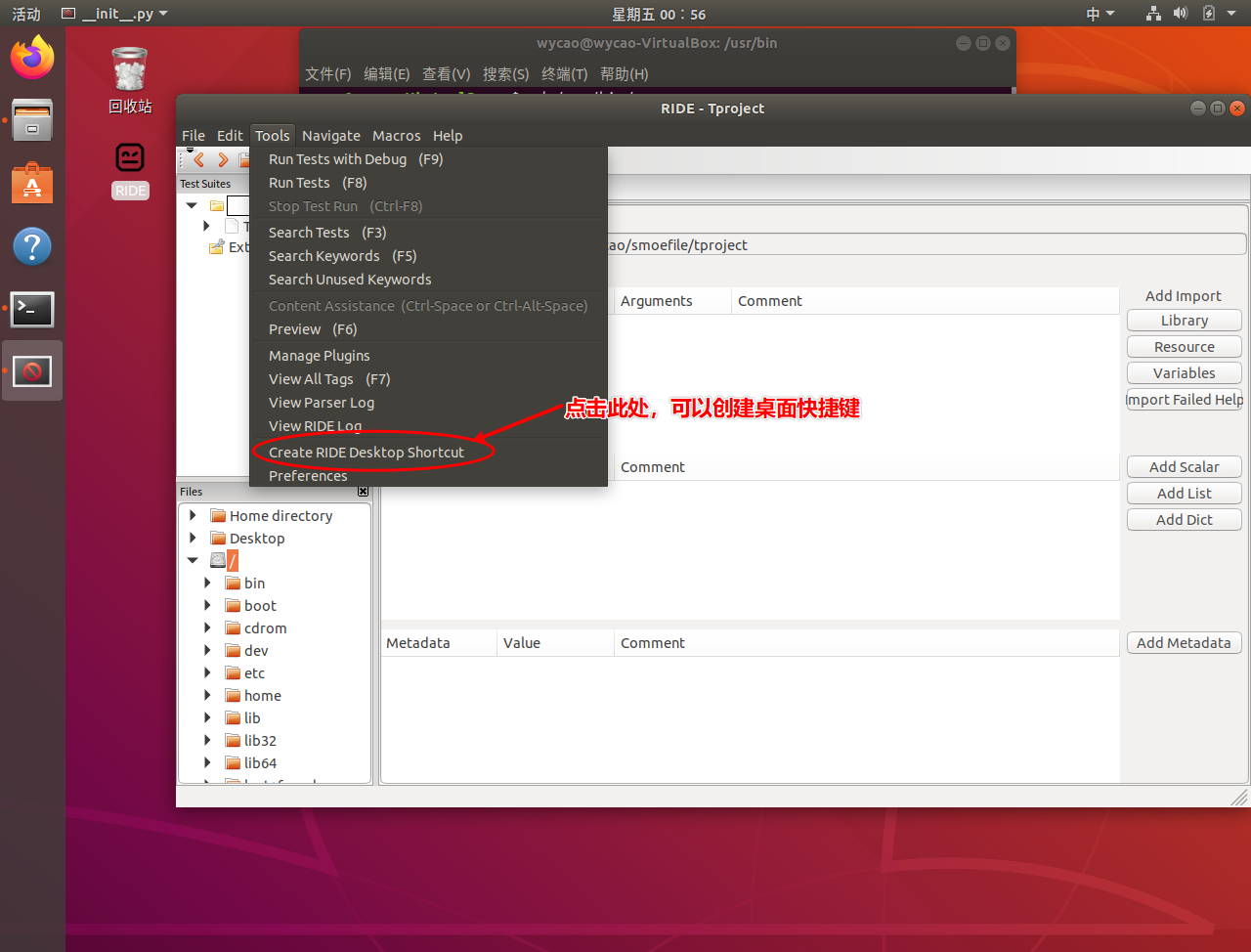Open the Files manager dock icon
This screenshot has height=952, width=1251.
(32, 120)
